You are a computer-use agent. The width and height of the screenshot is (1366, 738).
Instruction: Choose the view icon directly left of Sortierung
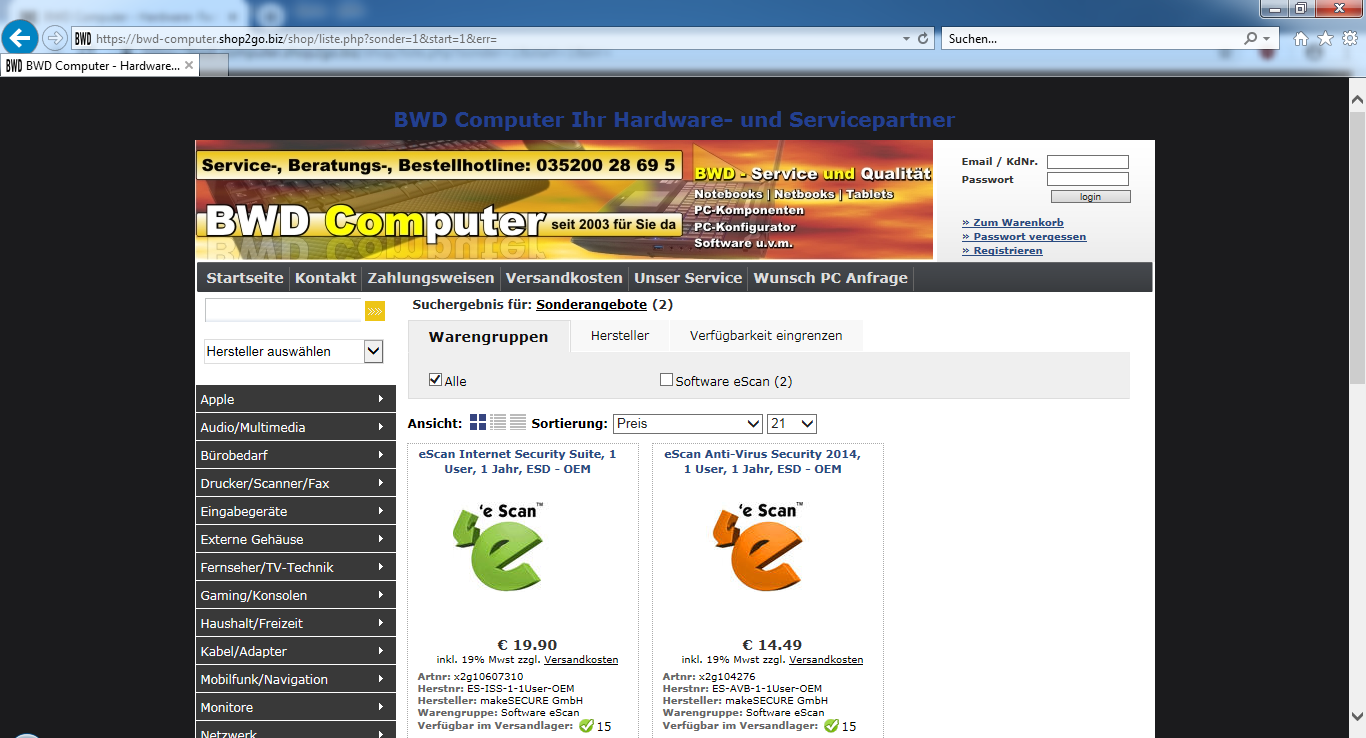(x=518, y=422)
